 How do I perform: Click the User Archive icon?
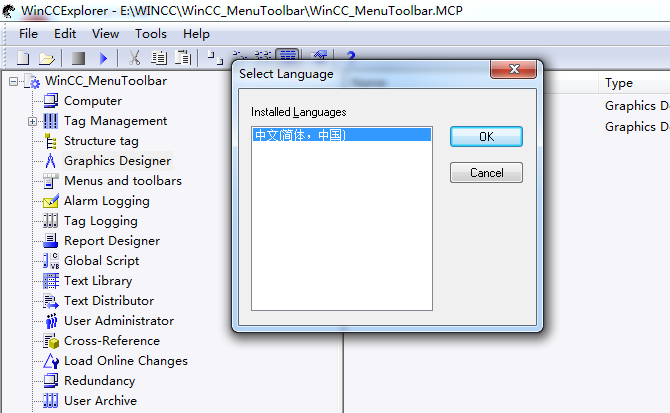coord(50,401)
